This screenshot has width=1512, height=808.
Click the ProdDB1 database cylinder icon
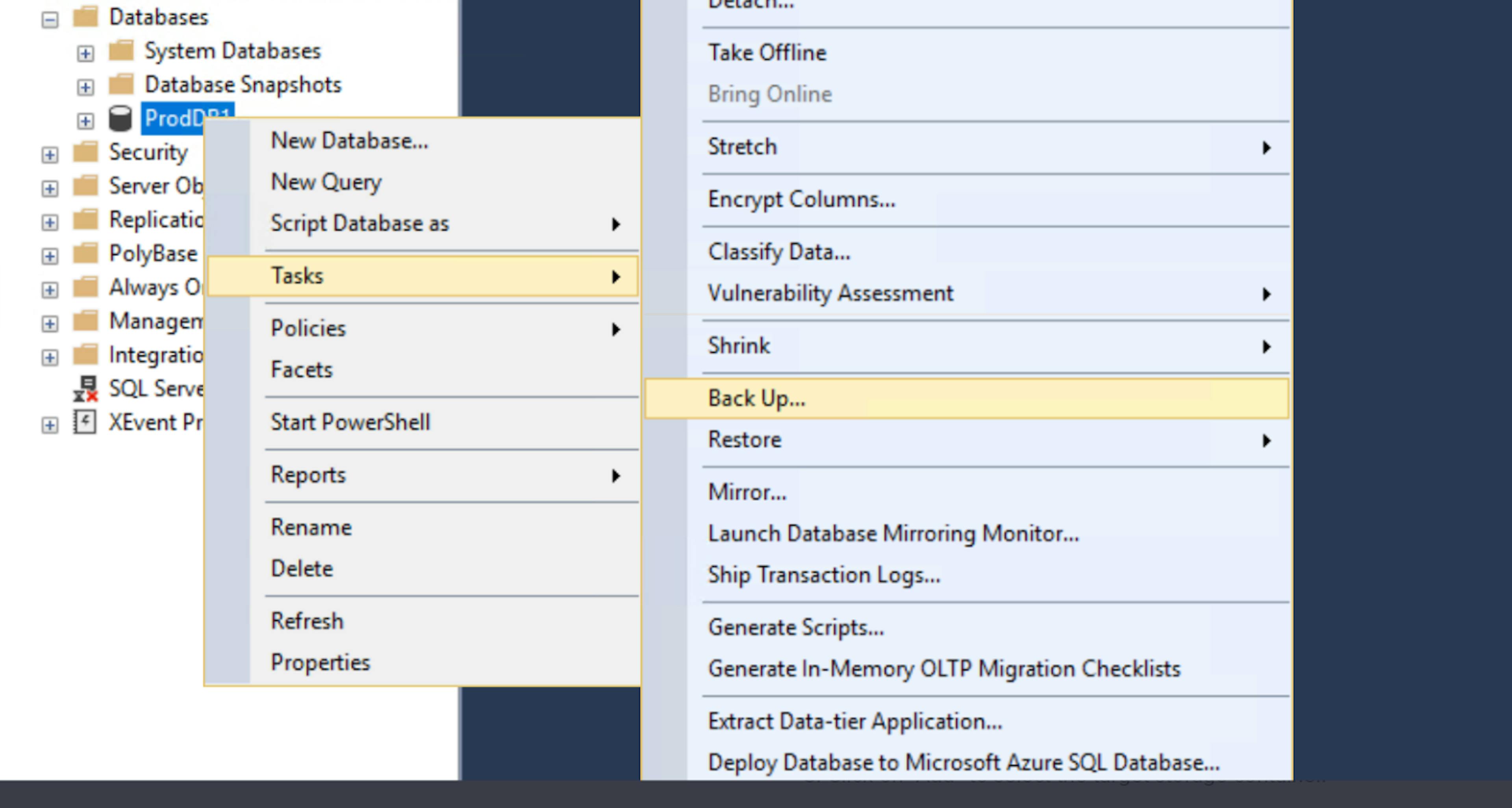(120, 119)
